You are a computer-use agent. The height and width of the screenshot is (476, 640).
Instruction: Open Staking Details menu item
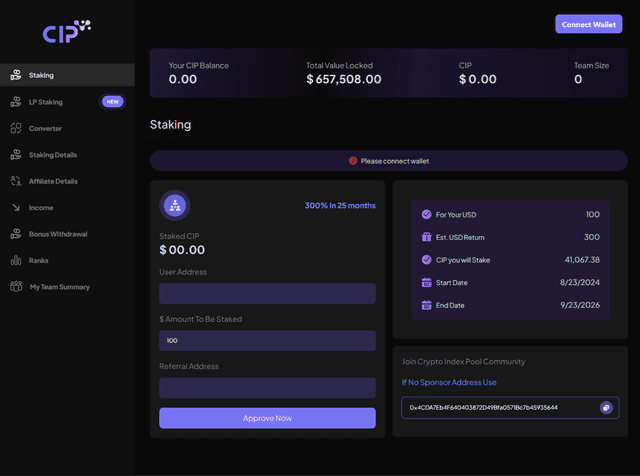tap(53, 155)
